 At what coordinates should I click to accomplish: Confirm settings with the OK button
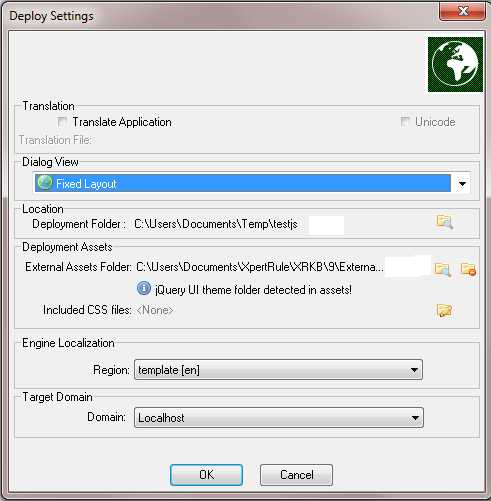click(x=206, y=475)
